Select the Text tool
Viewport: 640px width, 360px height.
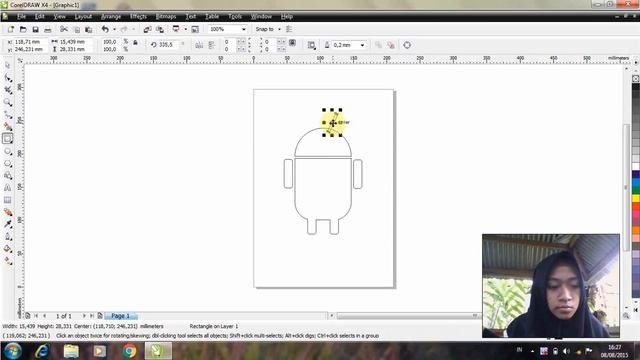pos(7,188)
